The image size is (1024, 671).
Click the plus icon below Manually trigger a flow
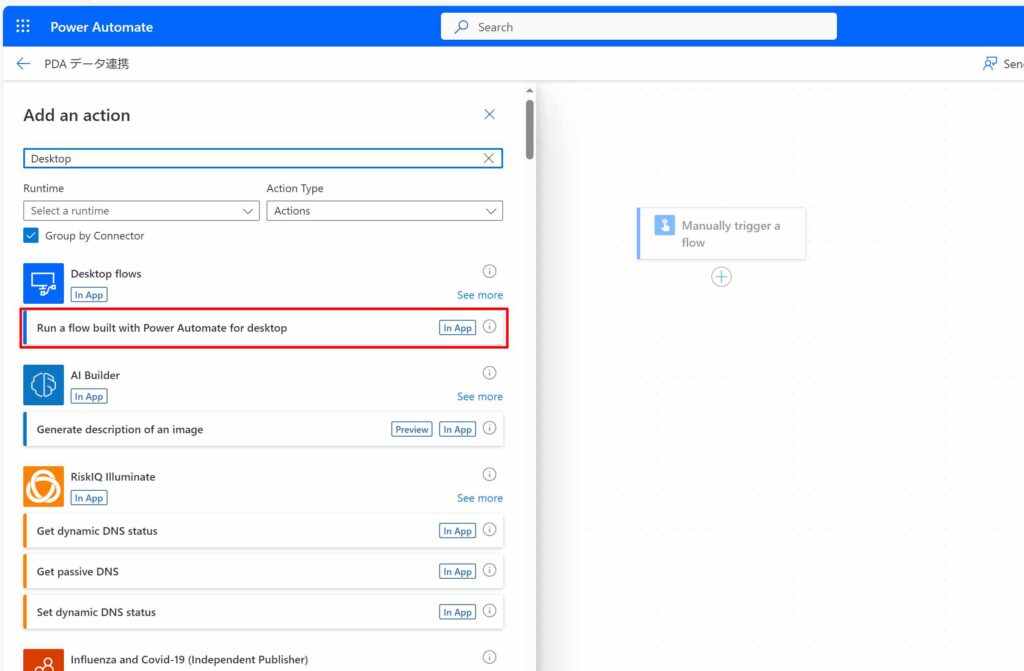(x=721, y=277)
